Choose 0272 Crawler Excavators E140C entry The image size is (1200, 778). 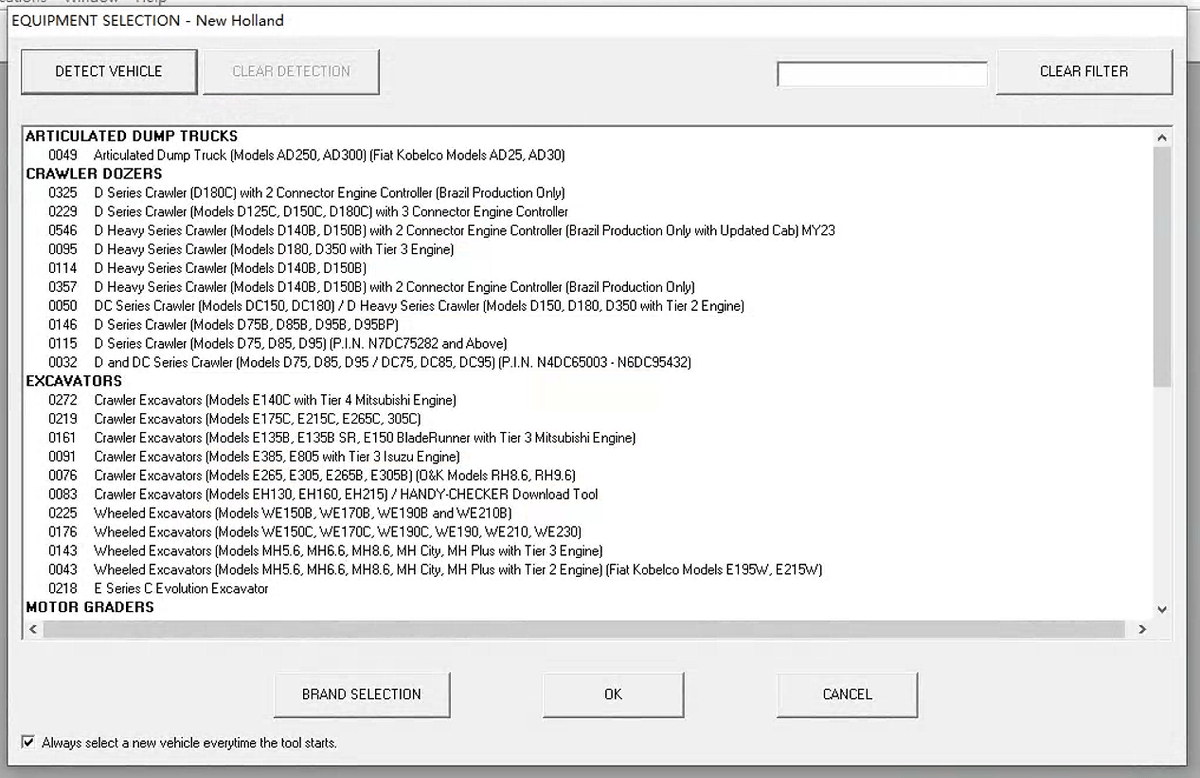point(275,400)
